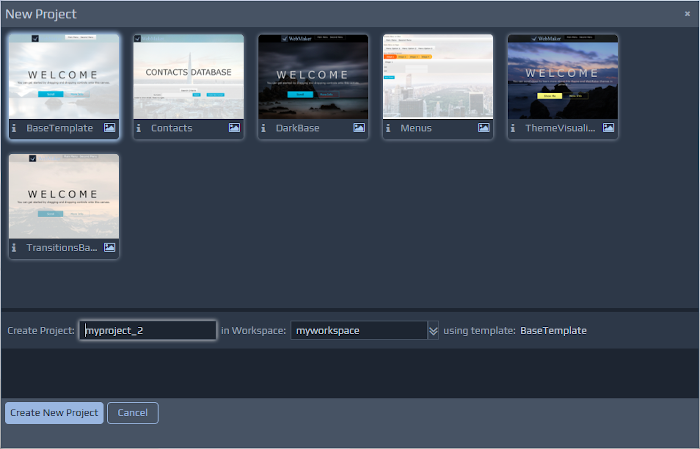Click the myworkspace workspace field

click(x=359, y=330)
